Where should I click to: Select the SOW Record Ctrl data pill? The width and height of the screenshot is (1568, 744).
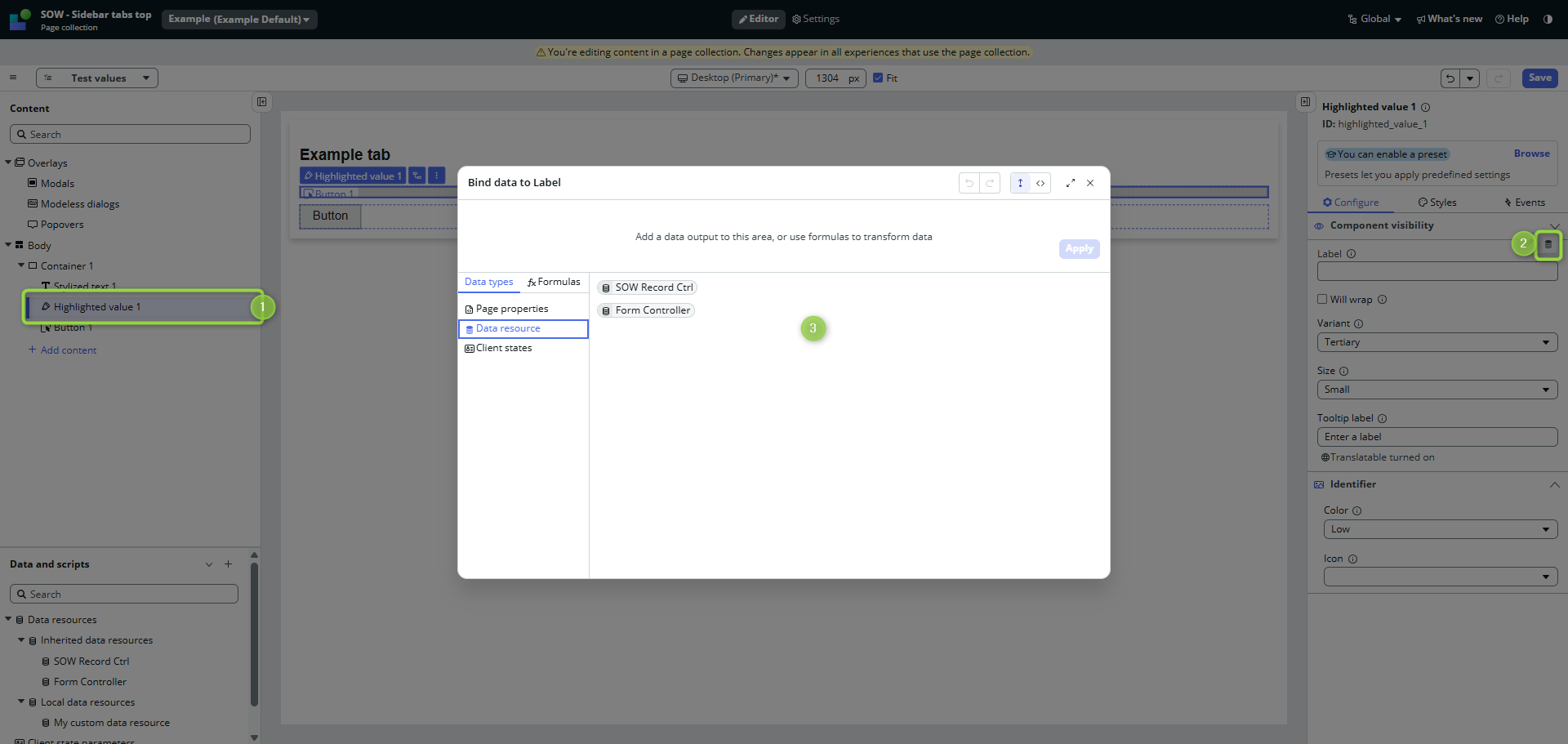pos(647,287)
